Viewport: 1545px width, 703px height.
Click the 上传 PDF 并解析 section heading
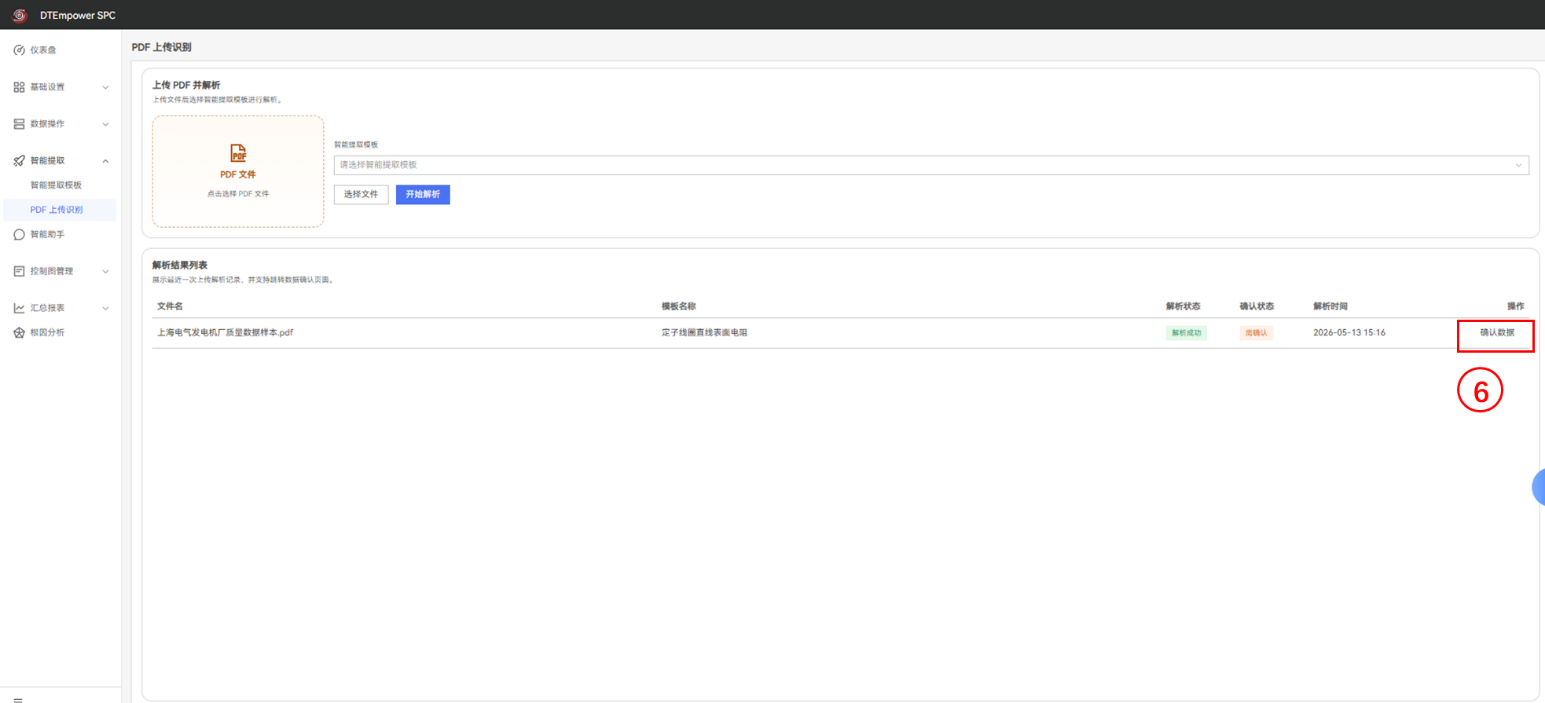[186, 85]
